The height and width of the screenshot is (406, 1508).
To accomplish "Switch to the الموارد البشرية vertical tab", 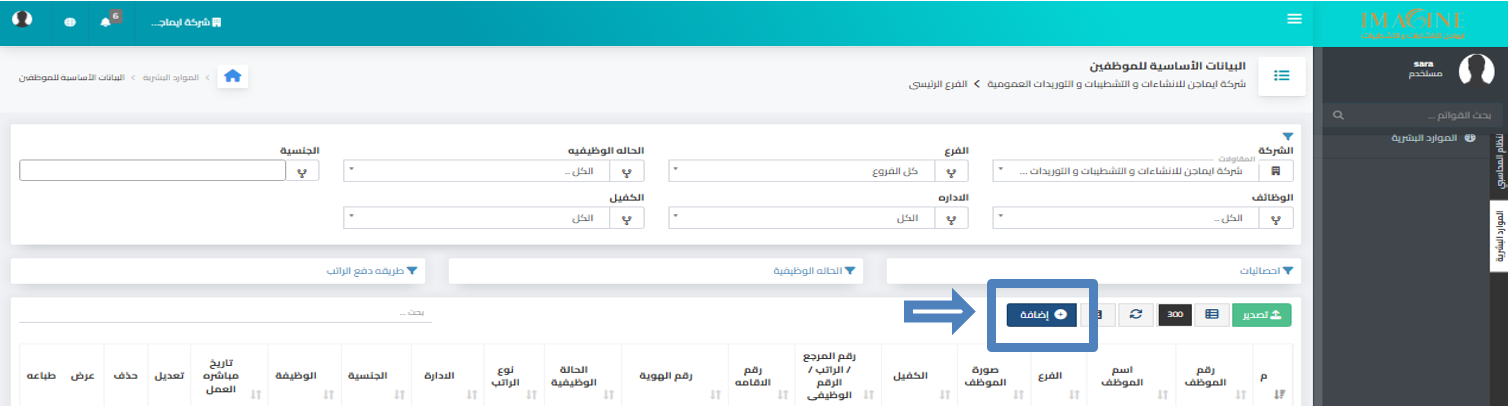I will click(1498, 236).
